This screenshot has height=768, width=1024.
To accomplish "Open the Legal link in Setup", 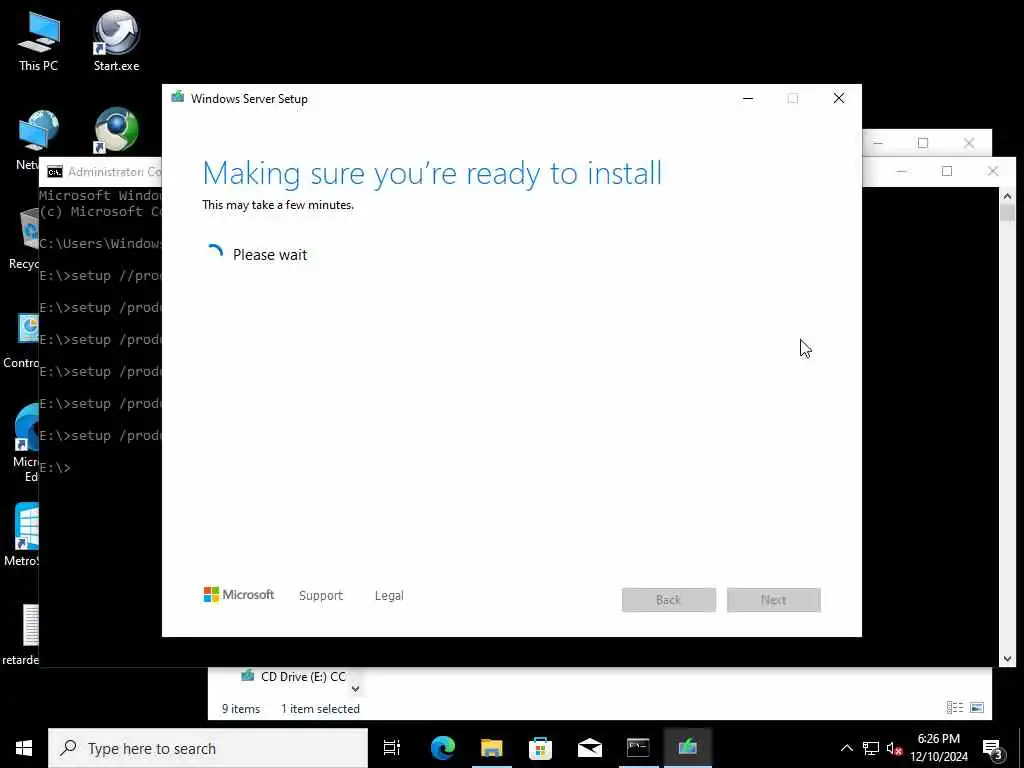I will coord(389,595).
